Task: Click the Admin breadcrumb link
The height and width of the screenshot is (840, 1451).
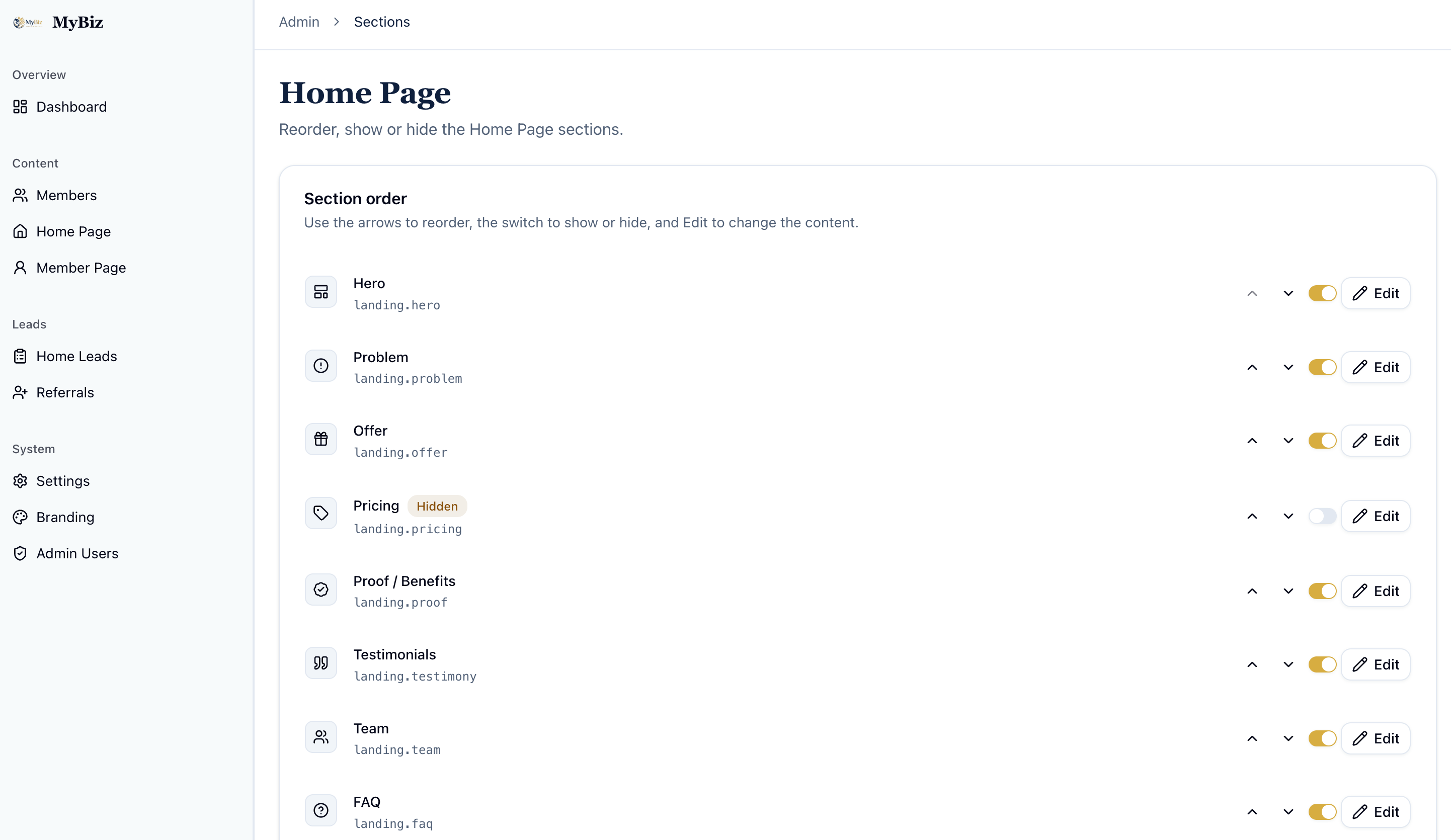Action: click(299, 22)
